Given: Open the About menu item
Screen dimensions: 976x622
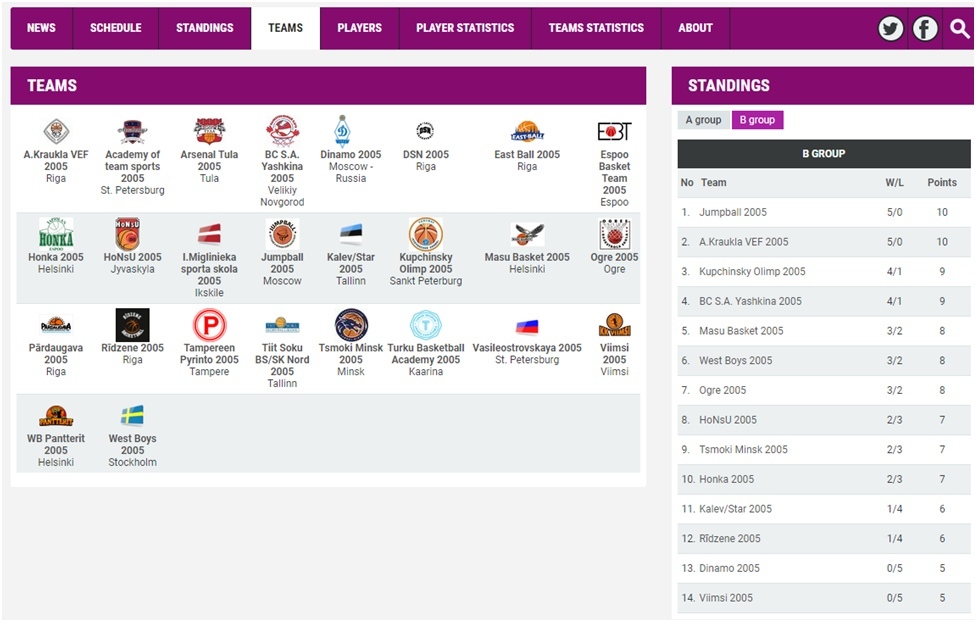Looking at the screenshot, I should click(x=695, y=28).
